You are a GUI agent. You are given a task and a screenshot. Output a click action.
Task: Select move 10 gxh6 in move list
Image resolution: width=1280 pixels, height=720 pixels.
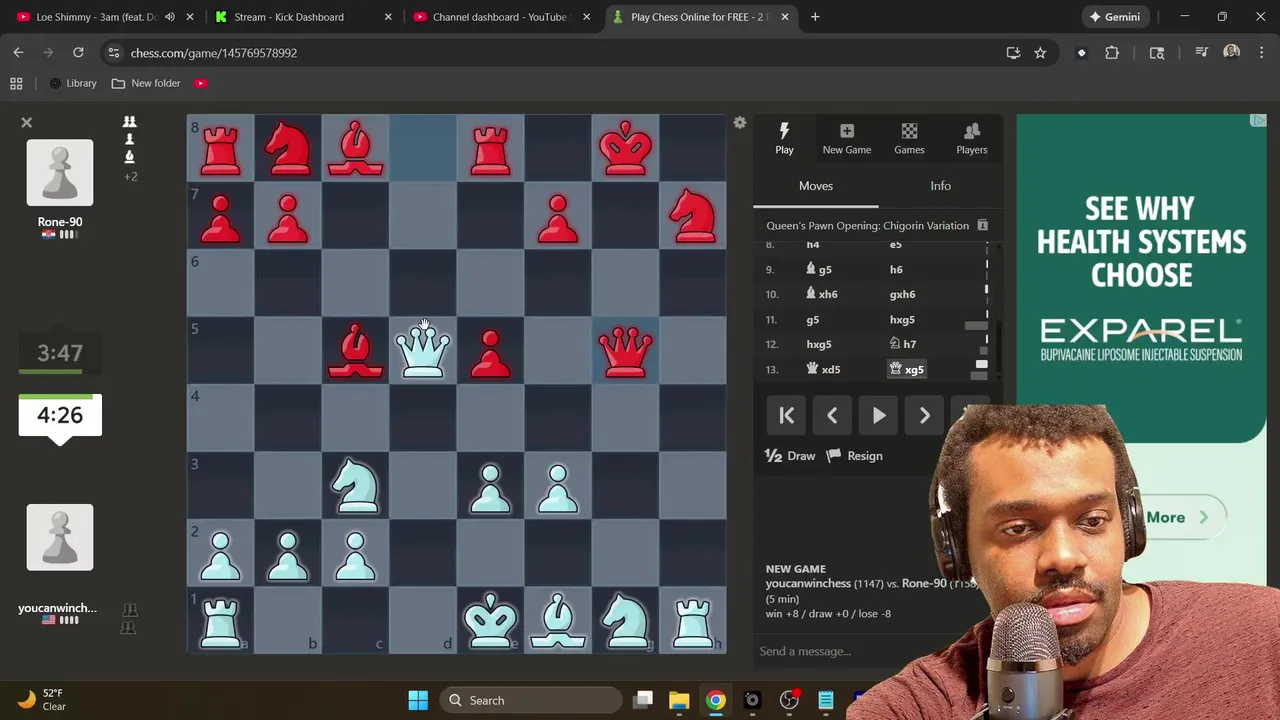tap(902, 294)
